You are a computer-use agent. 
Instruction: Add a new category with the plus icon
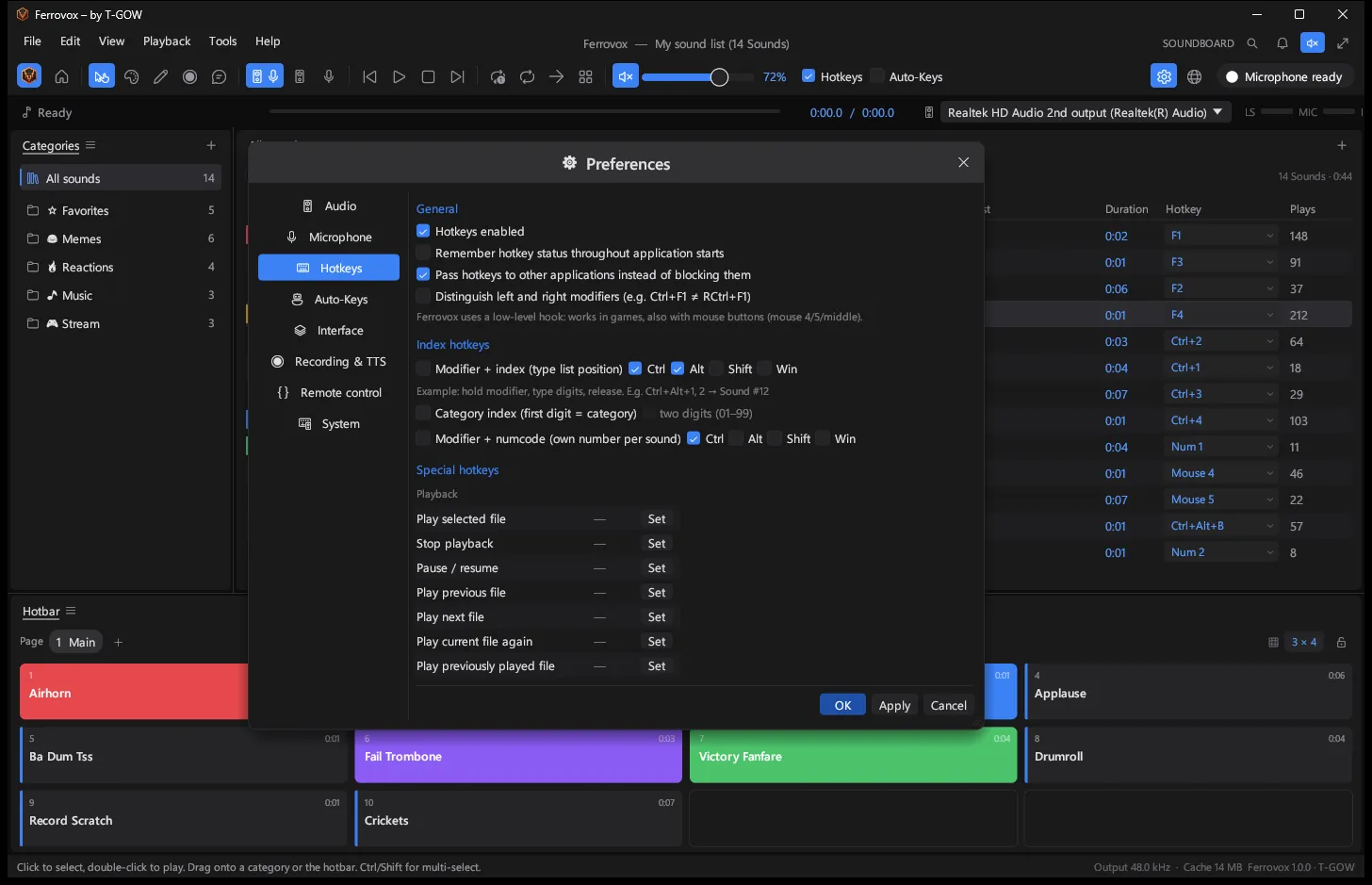coord(211,145)
